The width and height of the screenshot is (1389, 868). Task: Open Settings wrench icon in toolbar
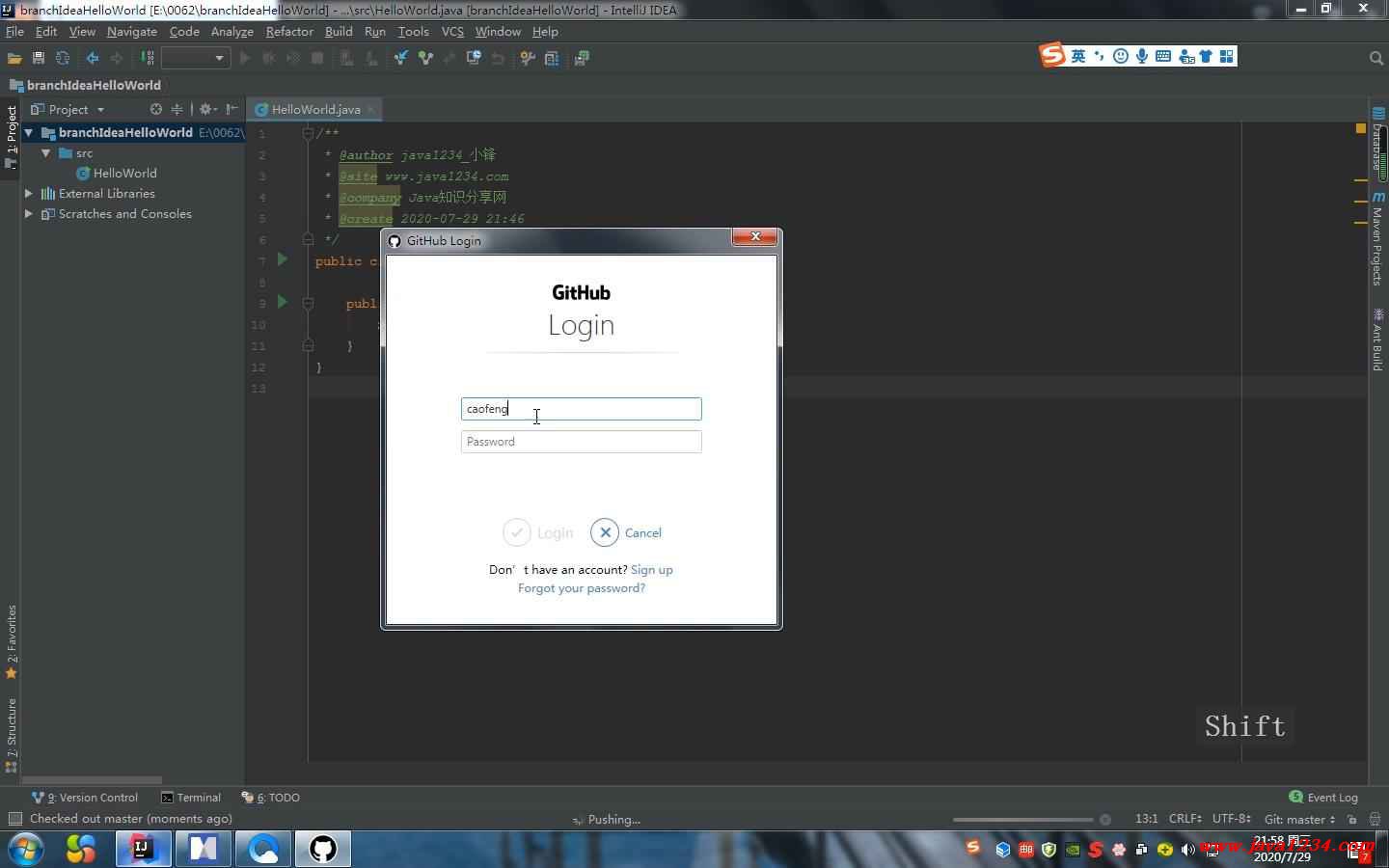(528, 58)
